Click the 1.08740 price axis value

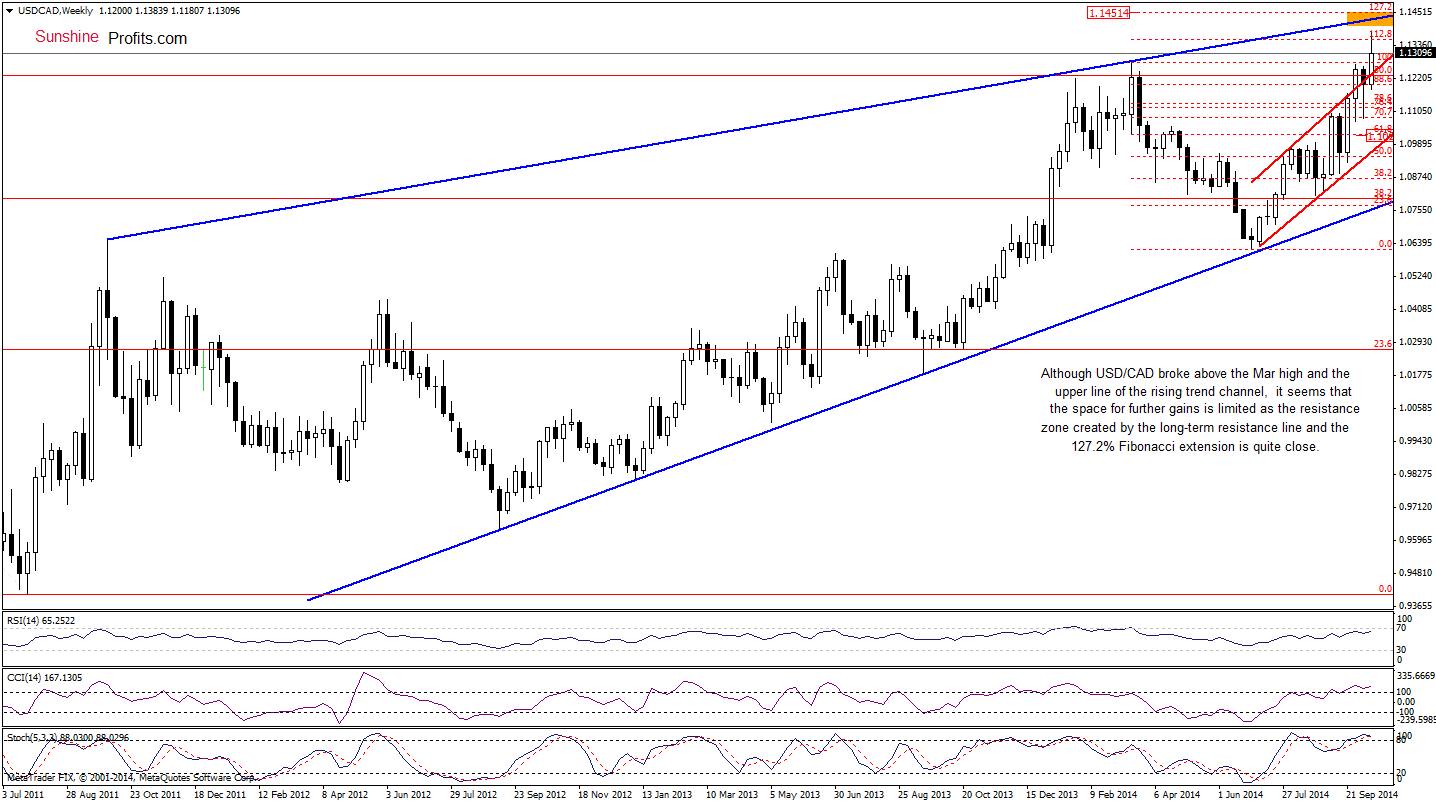1414,177
